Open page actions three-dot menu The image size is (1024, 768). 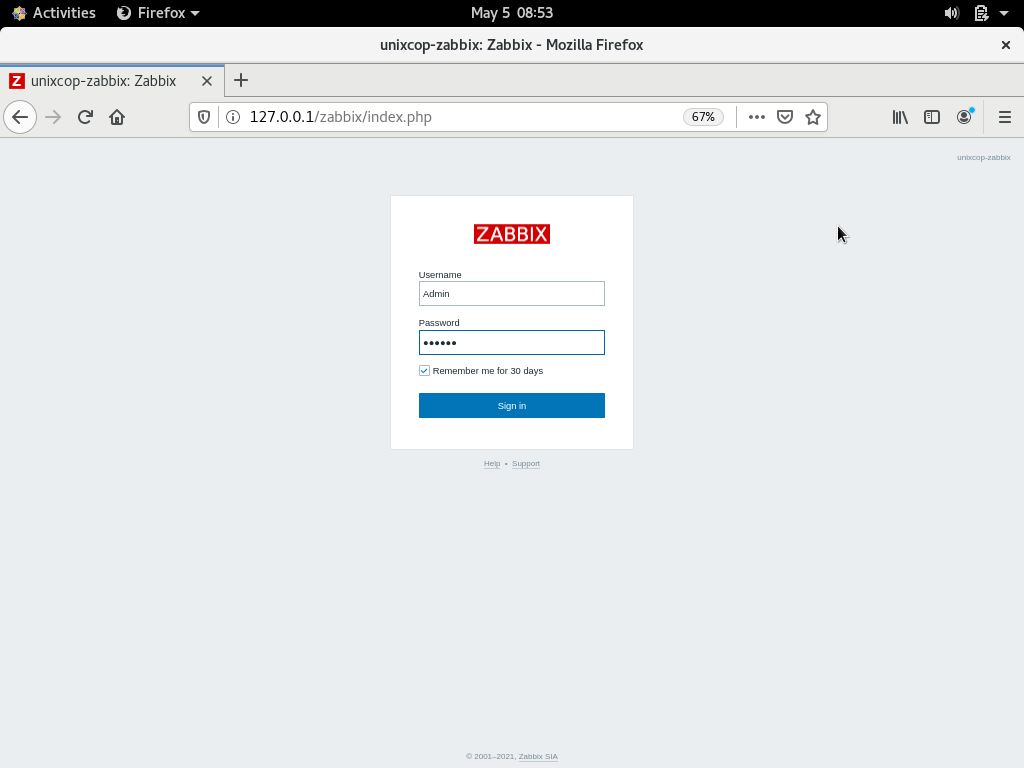click(x=756, y=117)
